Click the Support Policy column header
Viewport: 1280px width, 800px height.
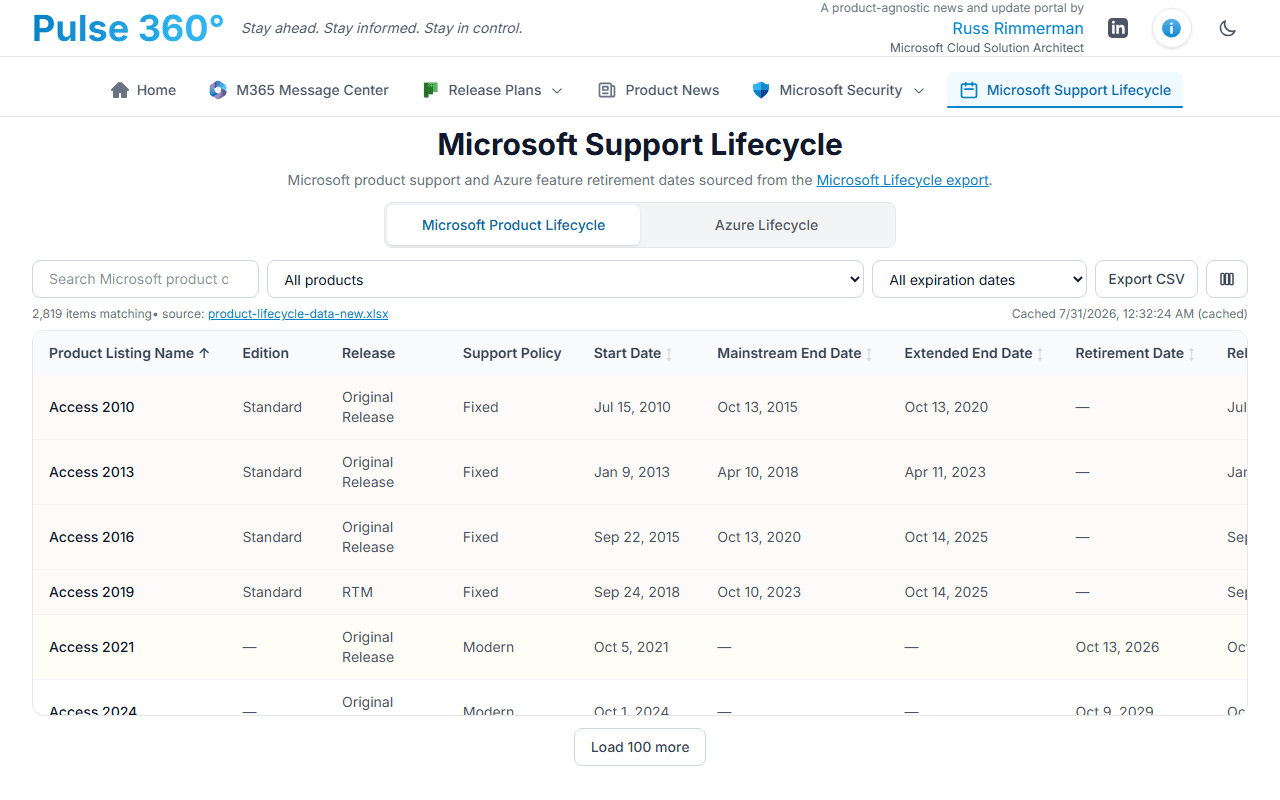[512, 353]
